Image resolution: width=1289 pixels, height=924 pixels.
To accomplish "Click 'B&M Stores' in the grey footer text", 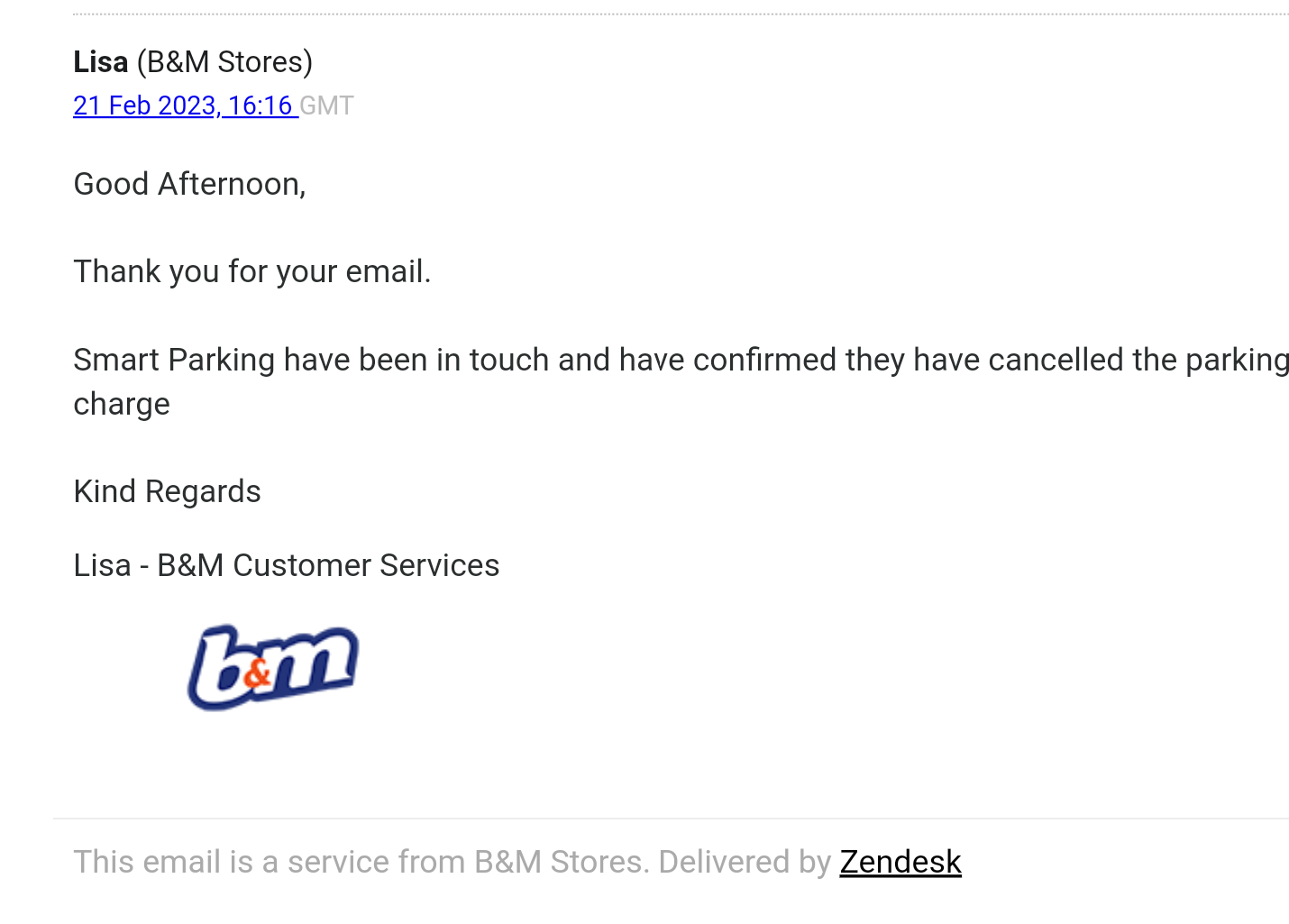I will pos(557,863).
